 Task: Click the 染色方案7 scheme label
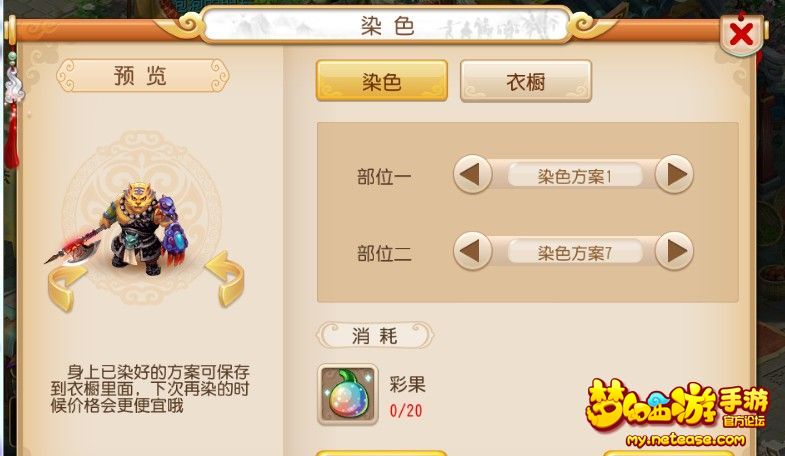pyautogui.click(x=574, y=253)
